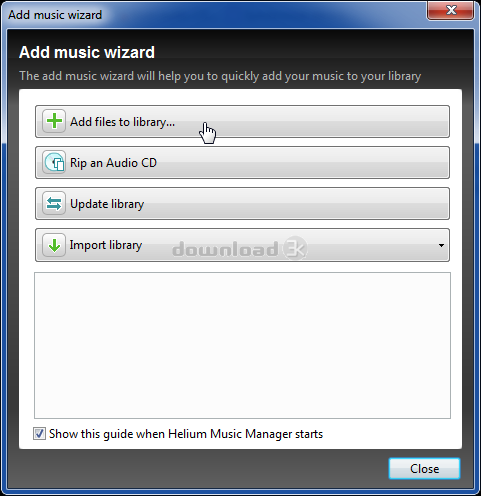Click the green plus Add files icon

pyautogui.click(x=54, y=121)
